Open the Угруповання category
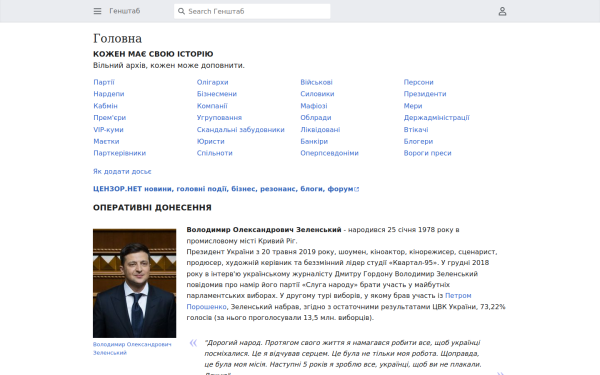The height and width of the screenshot is (375, 600). click(219, 117)
